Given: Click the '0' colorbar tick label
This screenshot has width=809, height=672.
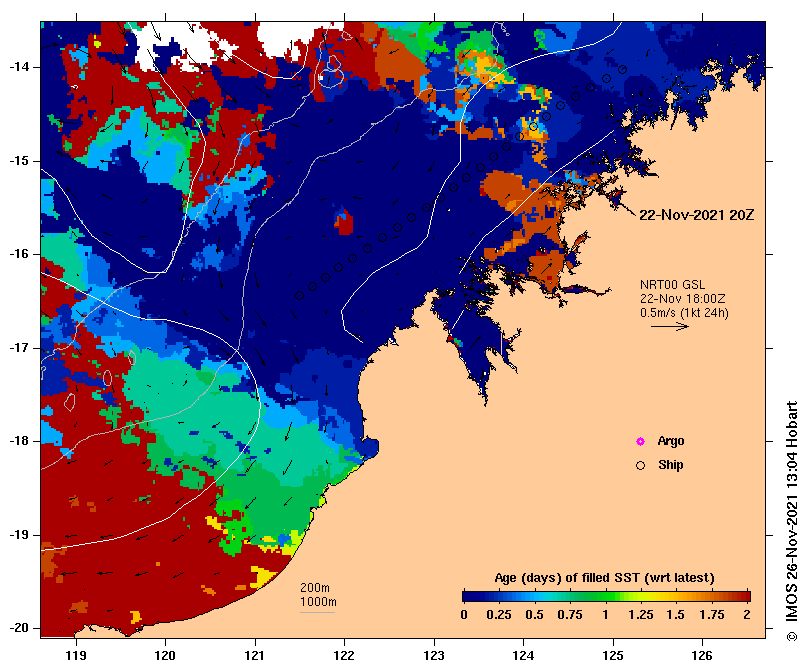Looking at the screenshot, I should click(x=464, y=615).
